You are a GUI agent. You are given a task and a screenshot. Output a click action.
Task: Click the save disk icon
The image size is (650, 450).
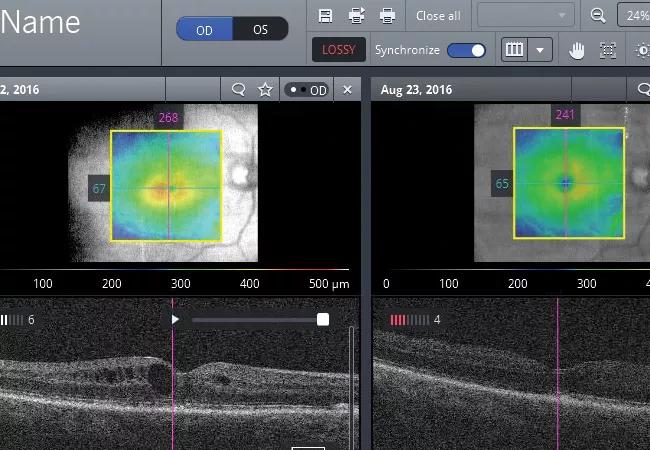[325, 15]
